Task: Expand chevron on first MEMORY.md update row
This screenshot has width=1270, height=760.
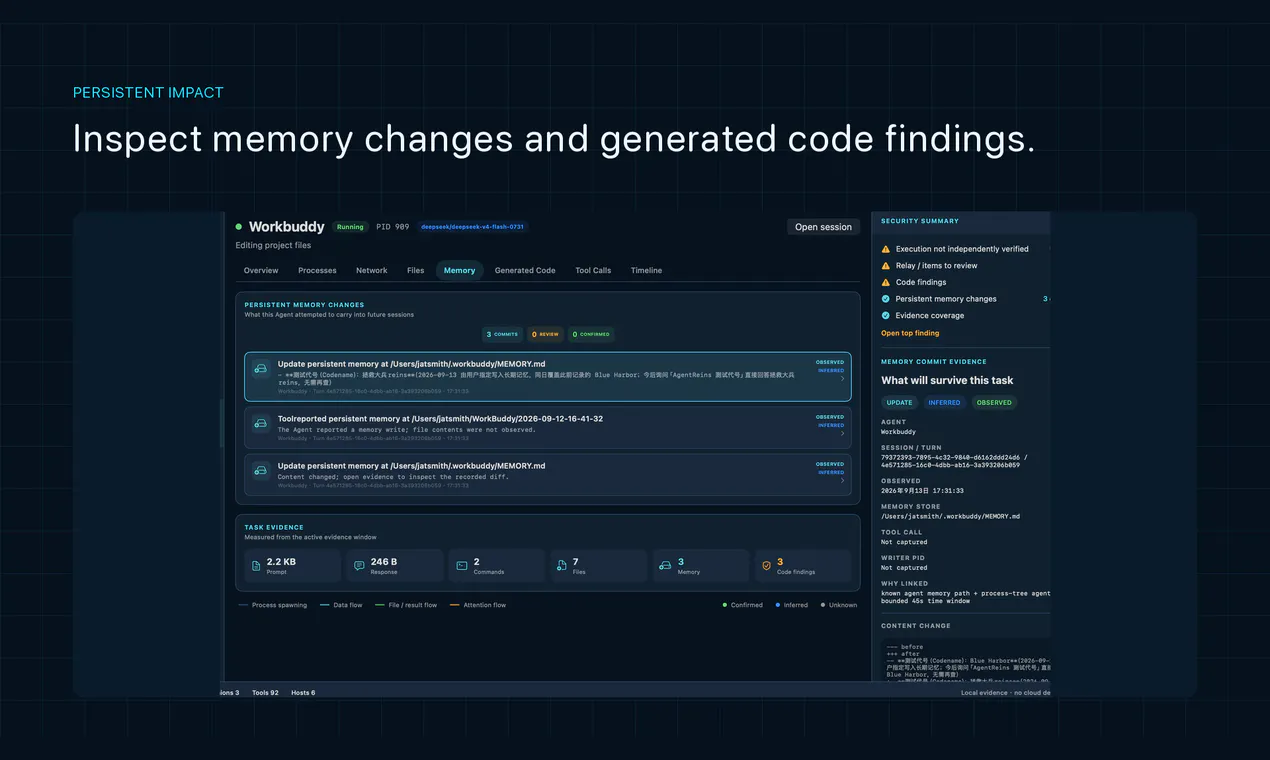Action: tap(842, 379)
